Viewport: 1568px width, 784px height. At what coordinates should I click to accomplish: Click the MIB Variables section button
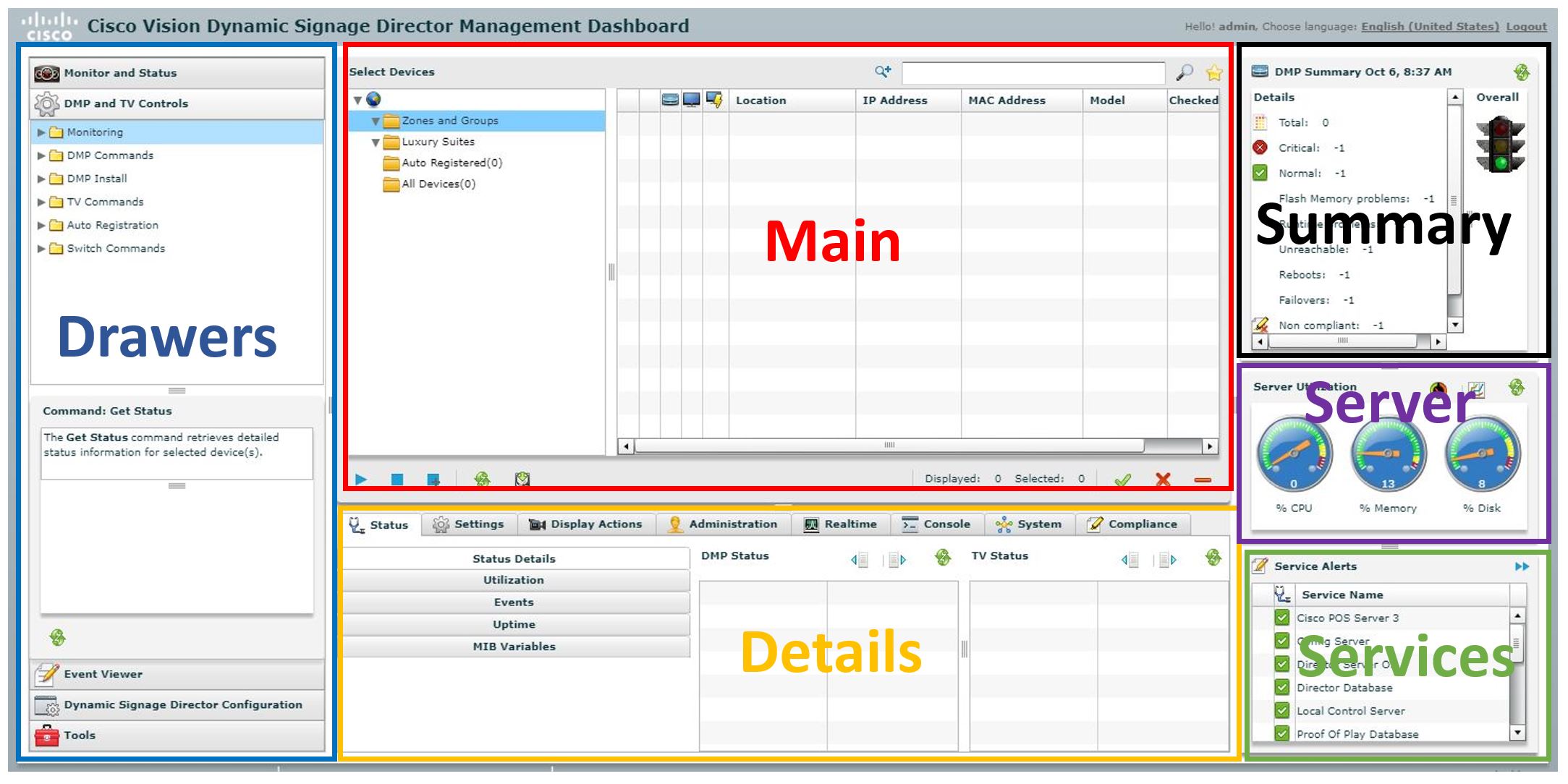515,647
